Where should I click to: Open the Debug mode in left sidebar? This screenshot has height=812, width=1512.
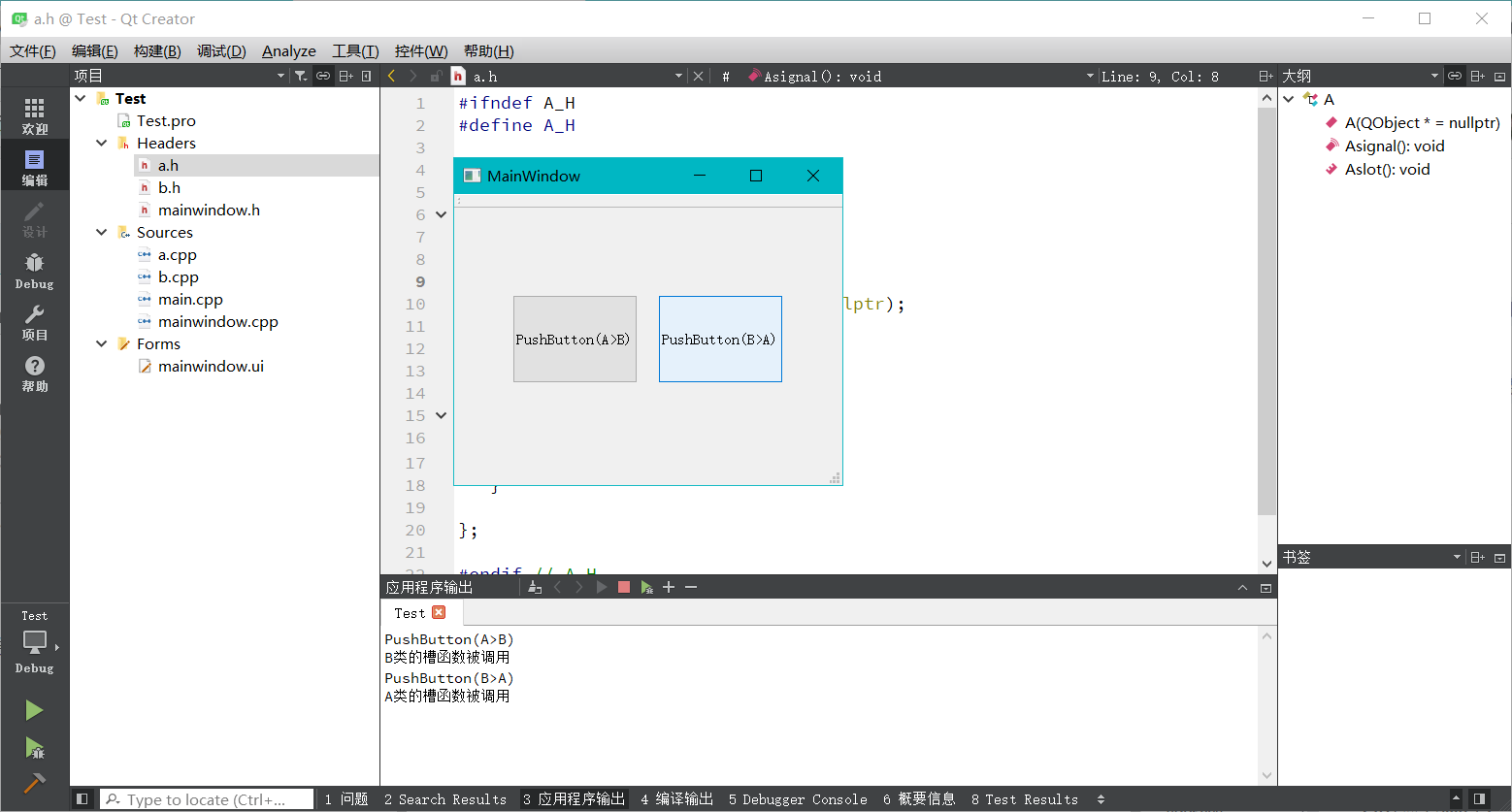click(x=35, y=271)
